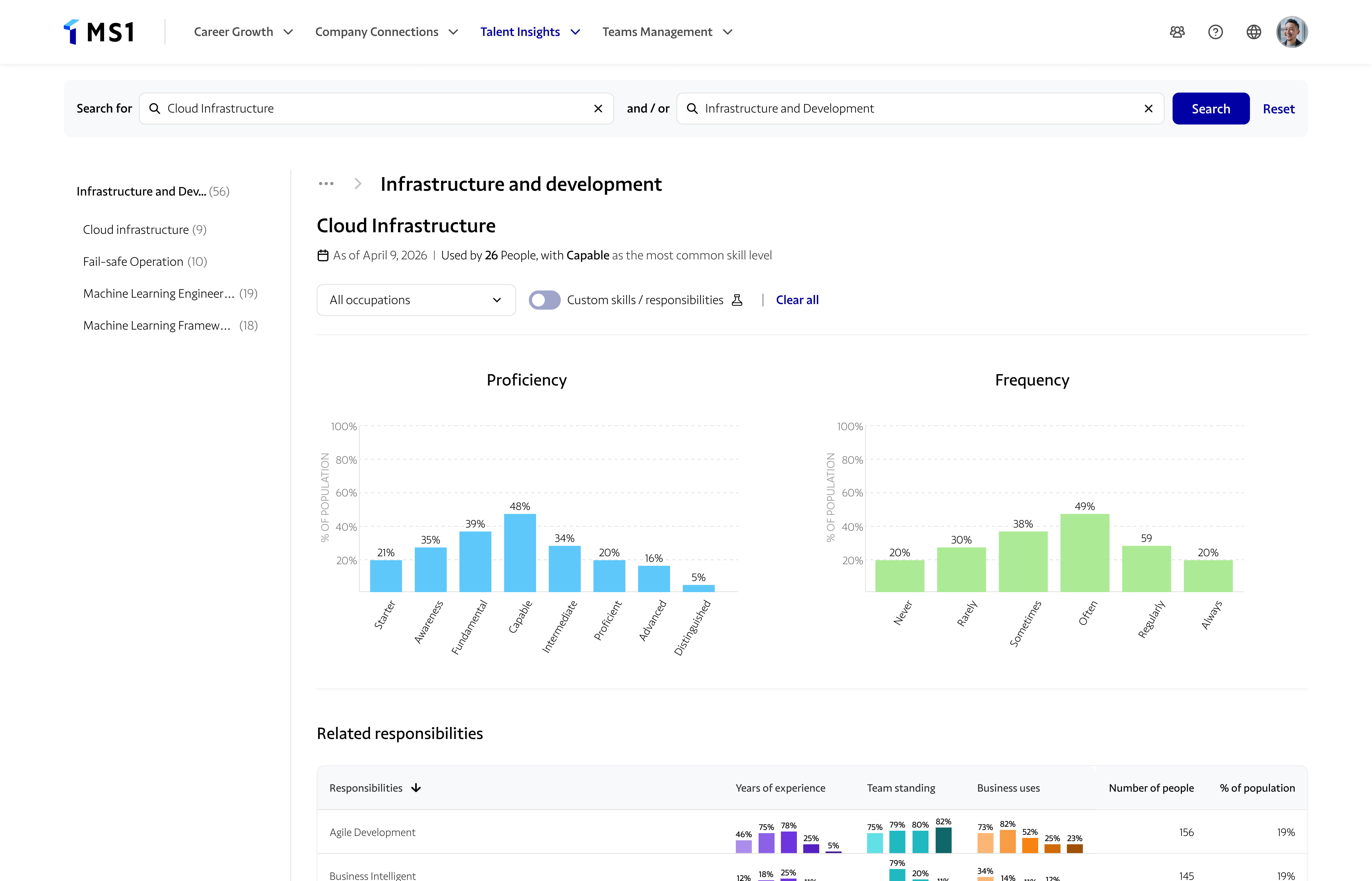Image resolution: width=1372 pixels, height=881 pixels.
Task: Expand the Talent Insights menu
Action: (530, 32)
